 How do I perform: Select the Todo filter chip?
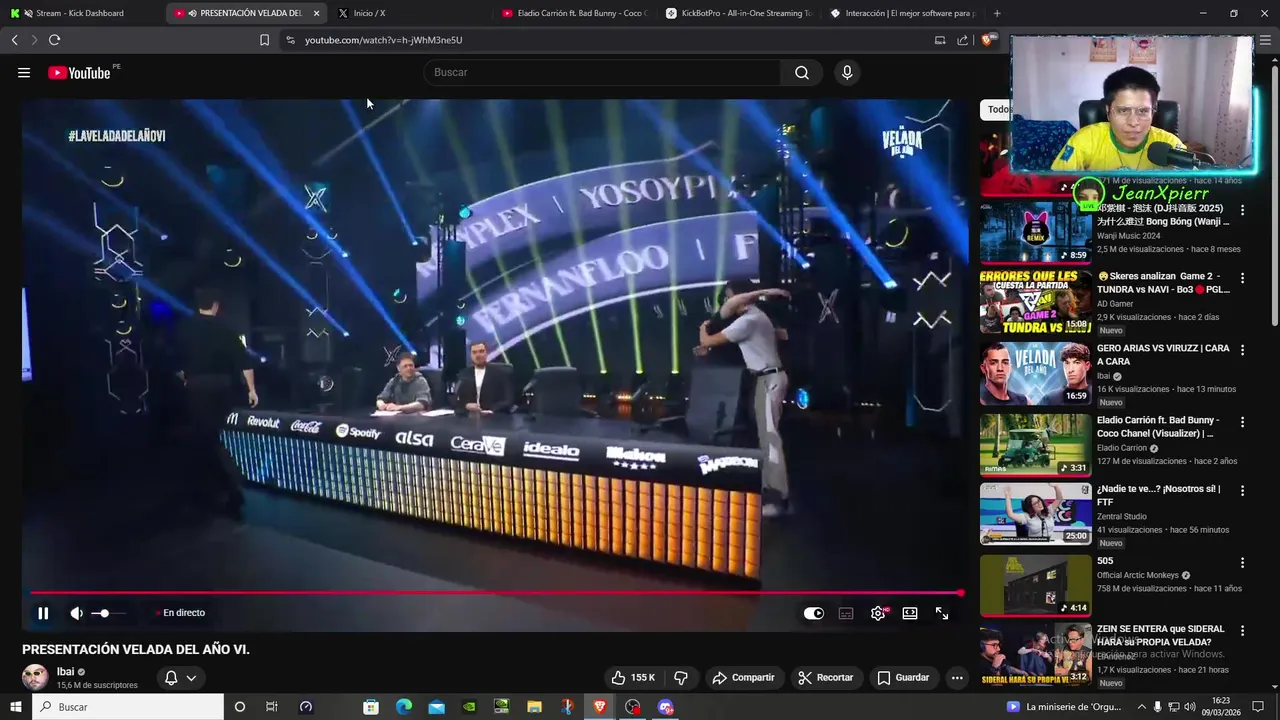[x=998, y=109]
